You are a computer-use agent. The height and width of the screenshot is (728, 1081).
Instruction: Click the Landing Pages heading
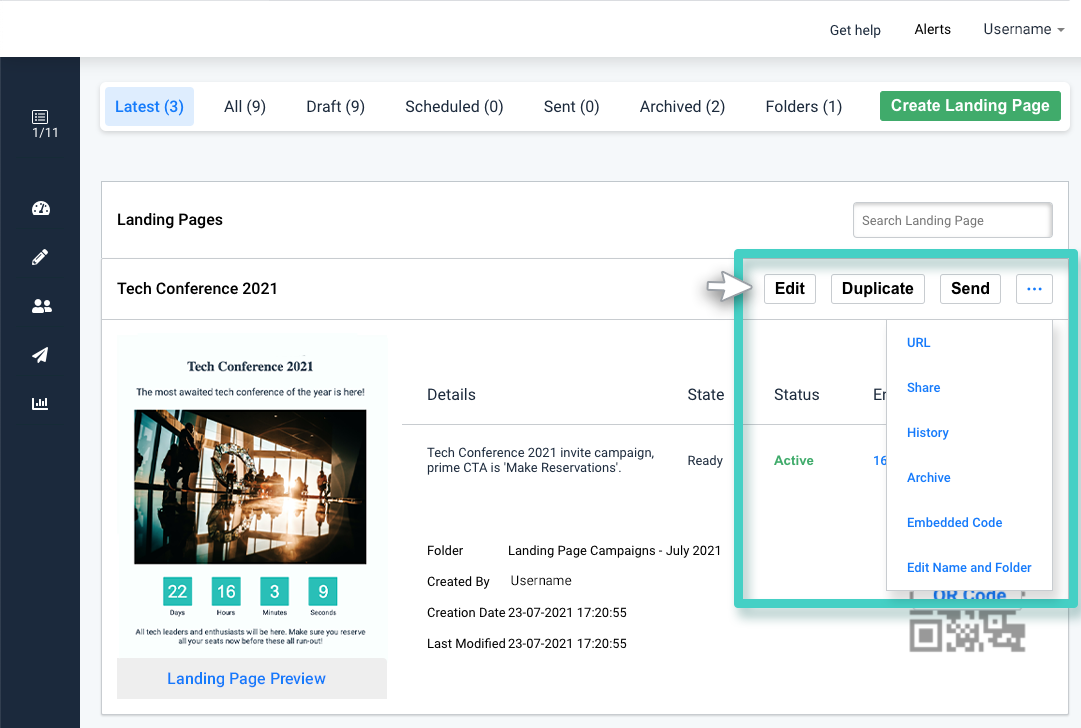(x=170, y=220)
